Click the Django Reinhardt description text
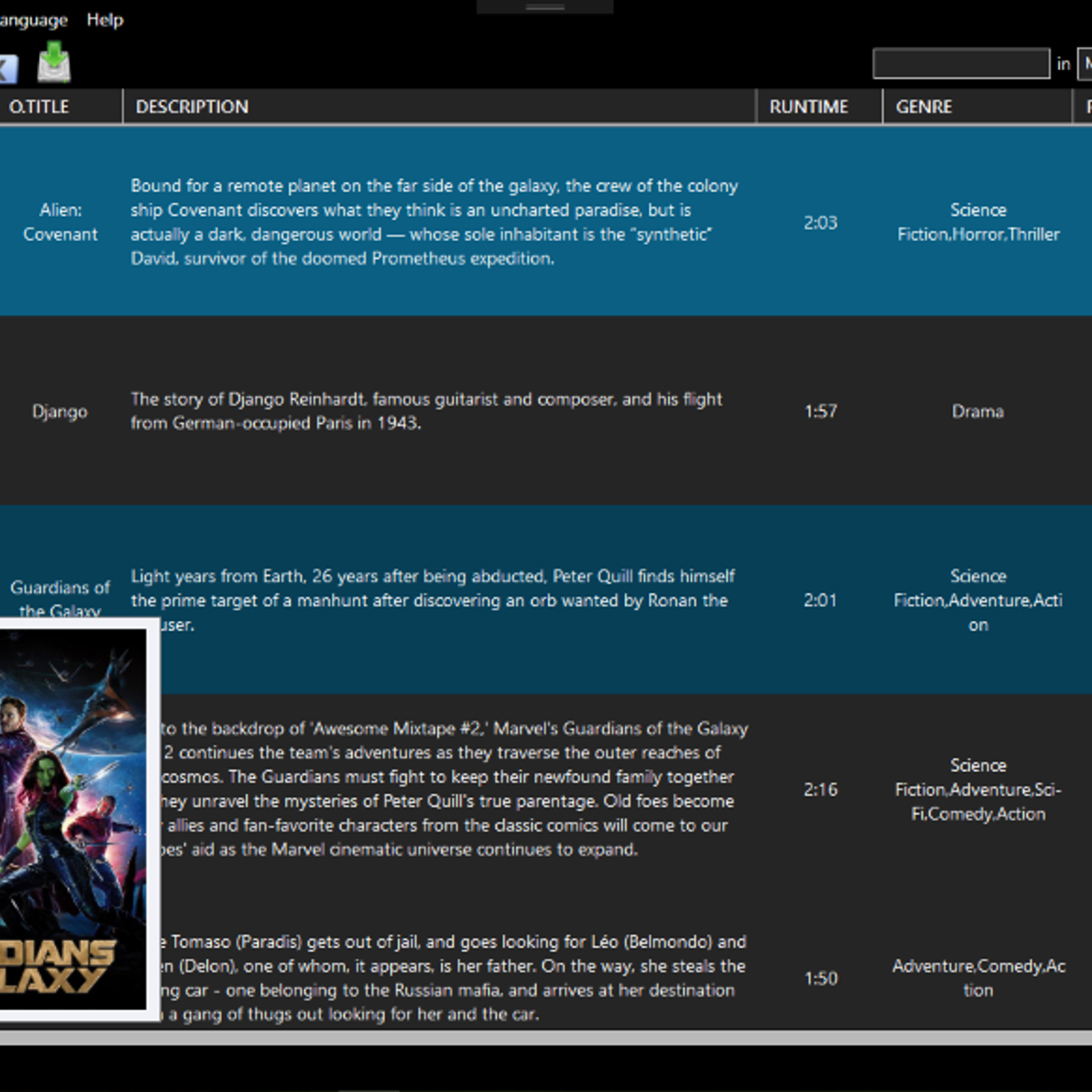The height and width of the screenshot is (1092, 1092). click(426, 411)
